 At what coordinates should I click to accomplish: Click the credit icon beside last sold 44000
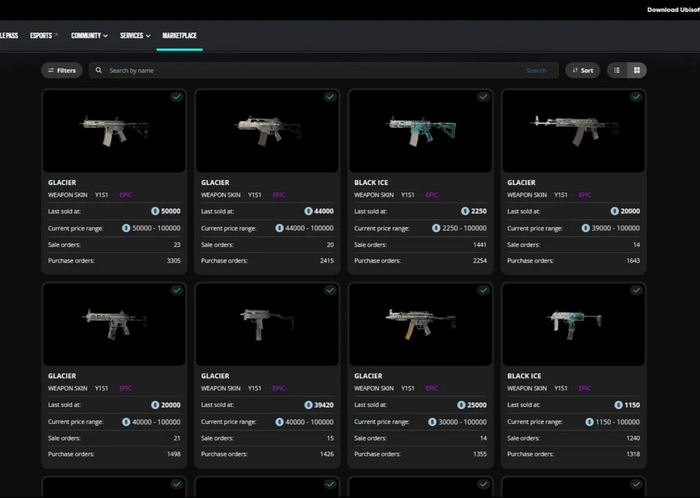click(x=308, y=211)
